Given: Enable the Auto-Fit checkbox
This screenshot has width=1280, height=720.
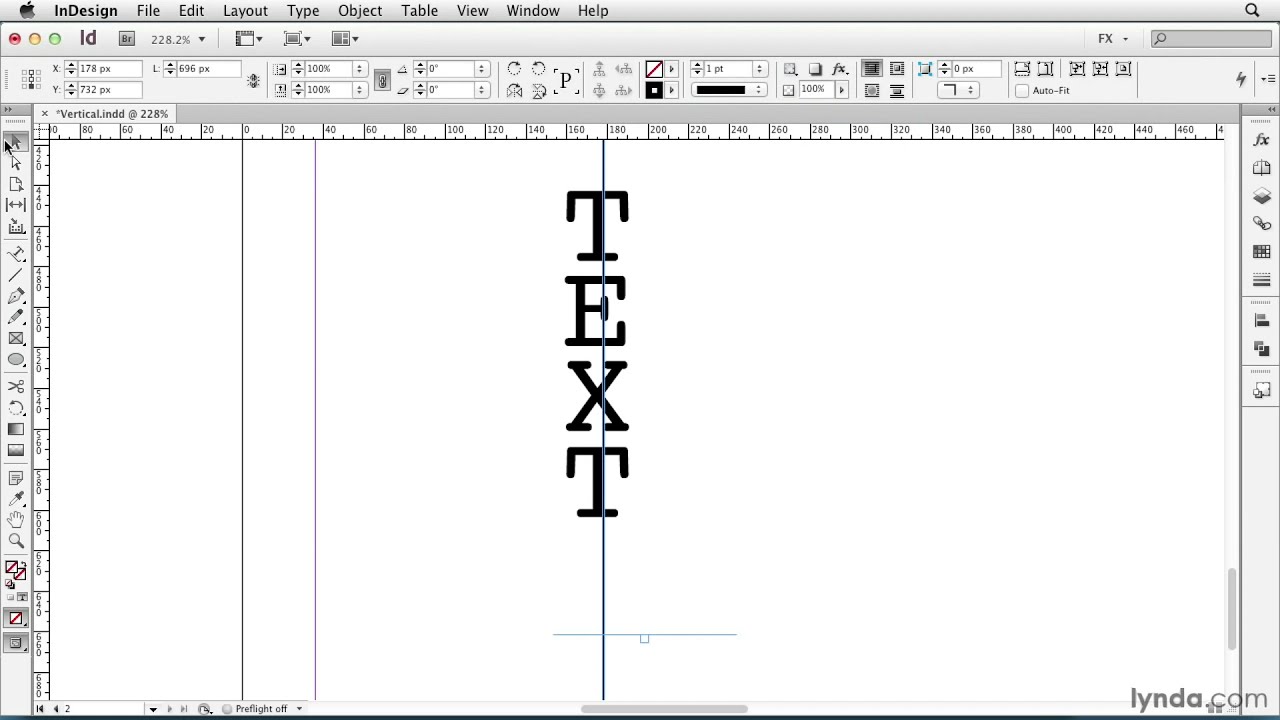Looking at the screenshot, I should [1022, 91].
